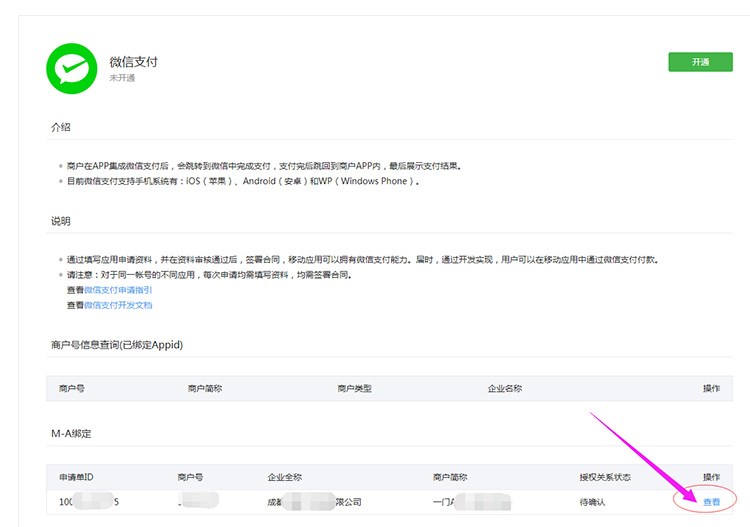Click 商户简称 header in the merchant query table

pos(205,388)
